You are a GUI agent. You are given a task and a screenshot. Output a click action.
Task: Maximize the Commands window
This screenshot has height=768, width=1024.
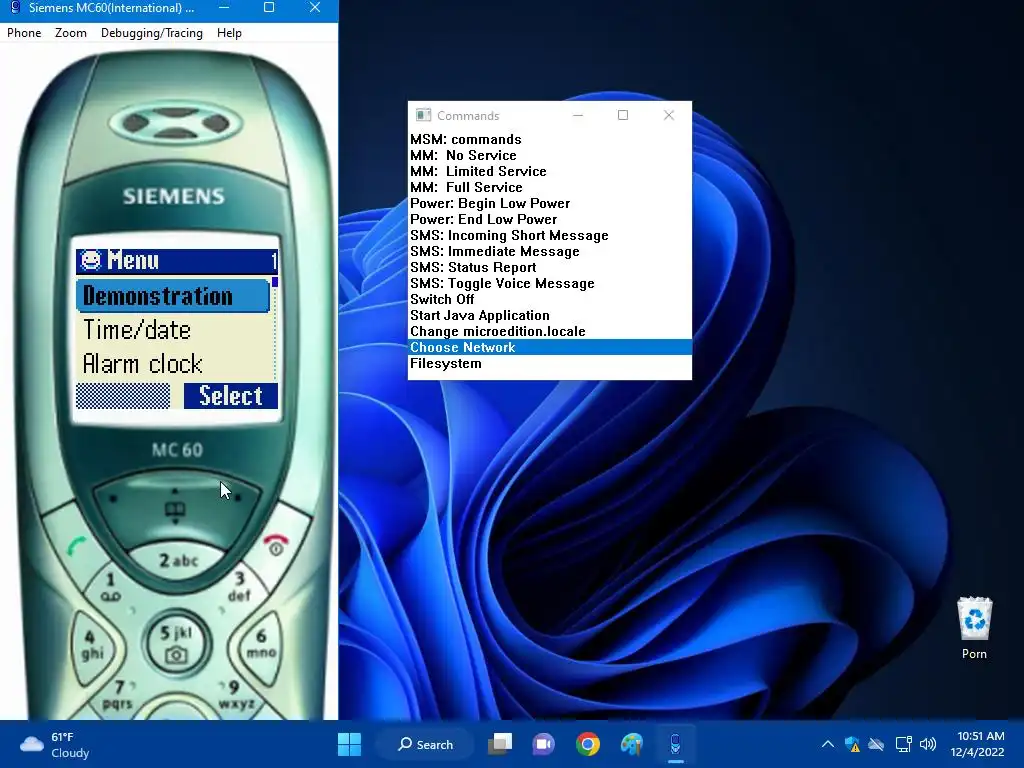(623, 115)
